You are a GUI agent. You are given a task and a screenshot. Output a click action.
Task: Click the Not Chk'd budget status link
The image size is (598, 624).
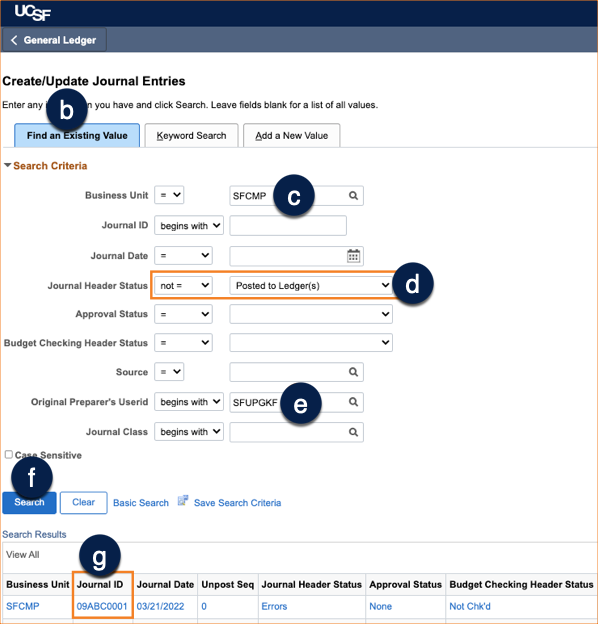pyautogui.click(x=470, y=606)
